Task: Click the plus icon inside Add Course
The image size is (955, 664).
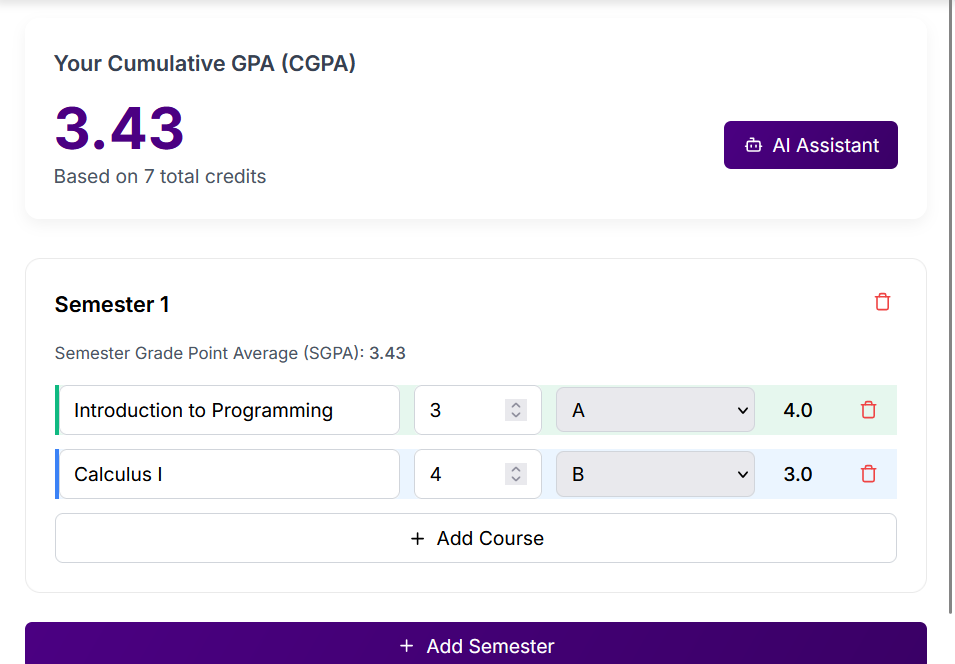Action: [x=418, y=538]
